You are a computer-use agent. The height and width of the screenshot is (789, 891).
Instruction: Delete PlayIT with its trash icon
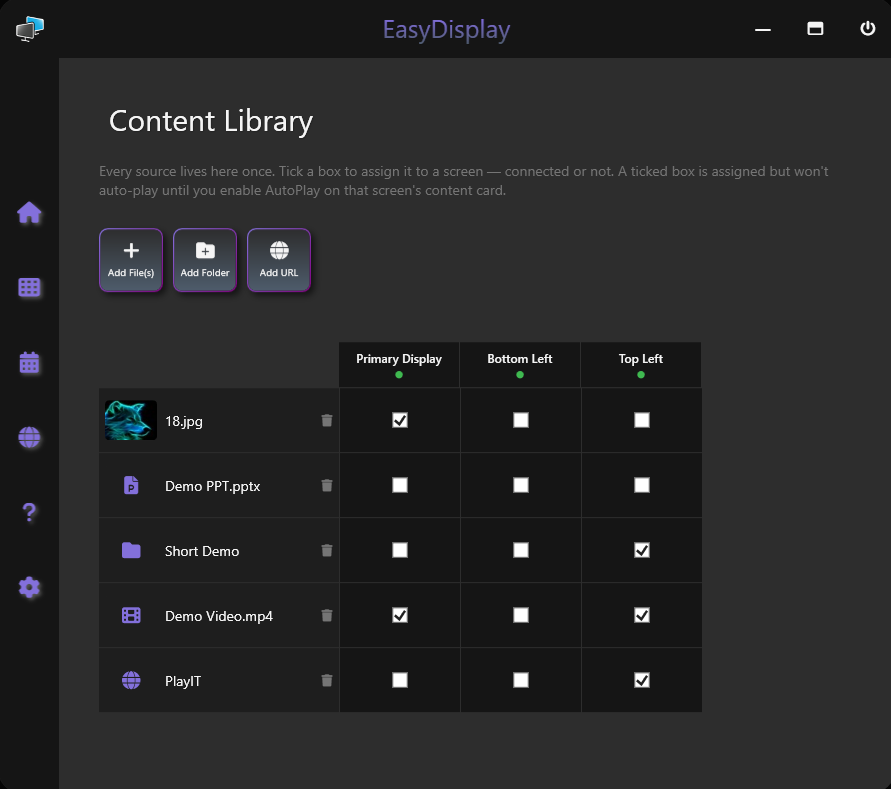click(x=327, y=680)
